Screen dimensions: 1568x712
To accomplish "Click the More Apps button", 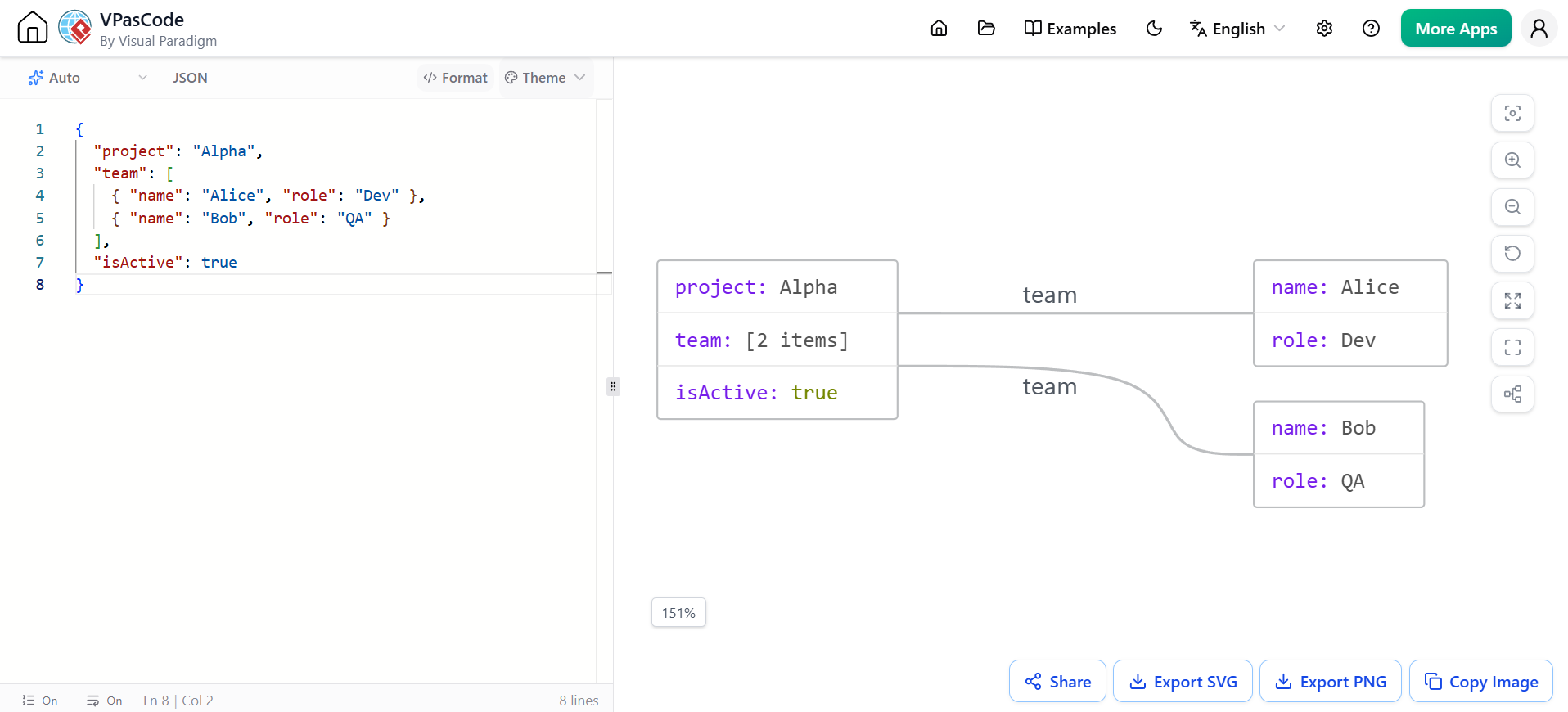I will [1456, 29].
